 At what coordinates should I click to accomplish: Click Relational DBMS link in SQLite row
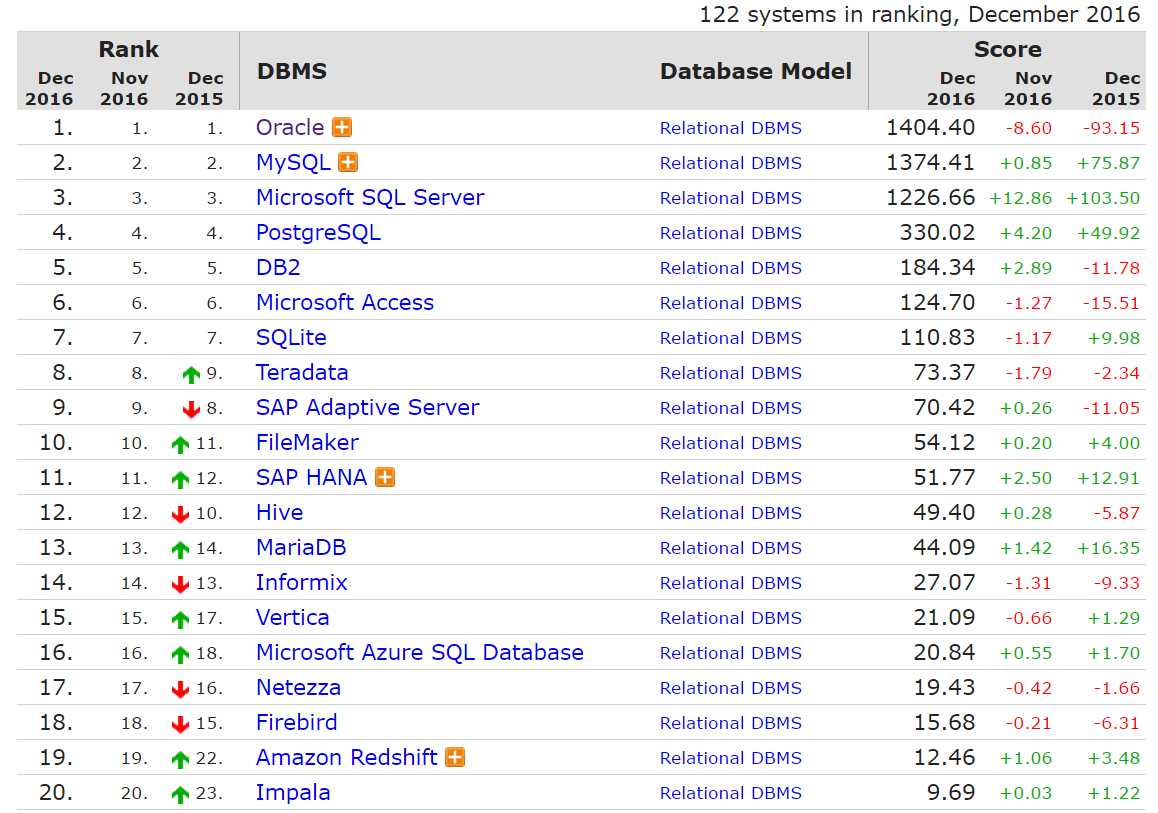pyautogui.click(x=730, y=337)
